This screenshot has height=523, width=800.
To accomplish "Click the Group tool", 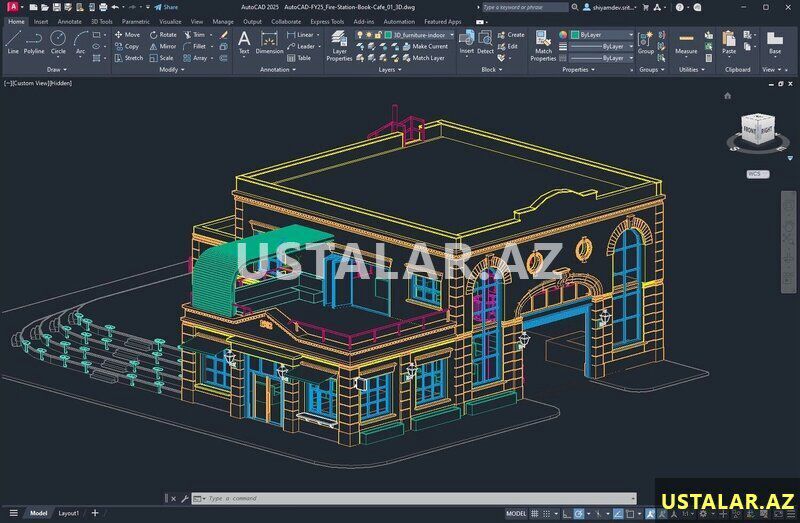I will pyautogui.click(x=645, y=42).
